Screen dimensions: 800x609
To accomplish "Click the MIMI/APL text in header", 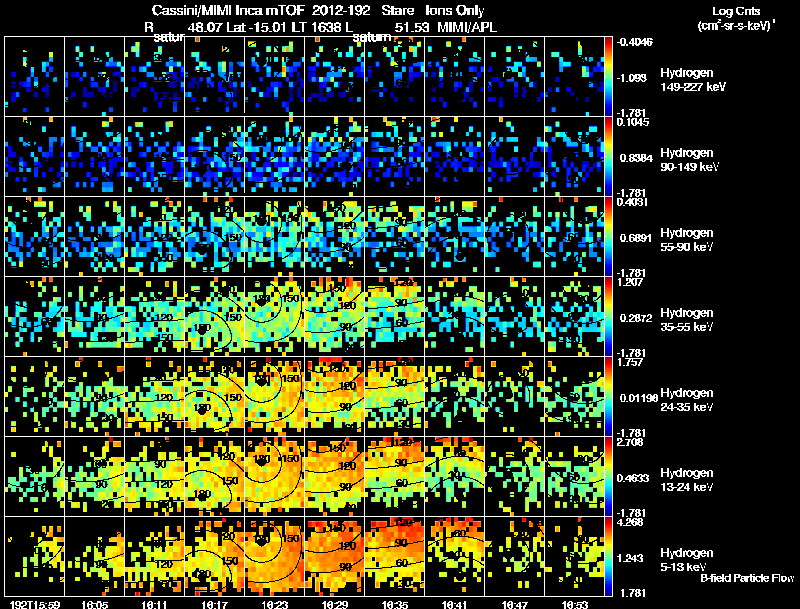I will pos(467,27).
